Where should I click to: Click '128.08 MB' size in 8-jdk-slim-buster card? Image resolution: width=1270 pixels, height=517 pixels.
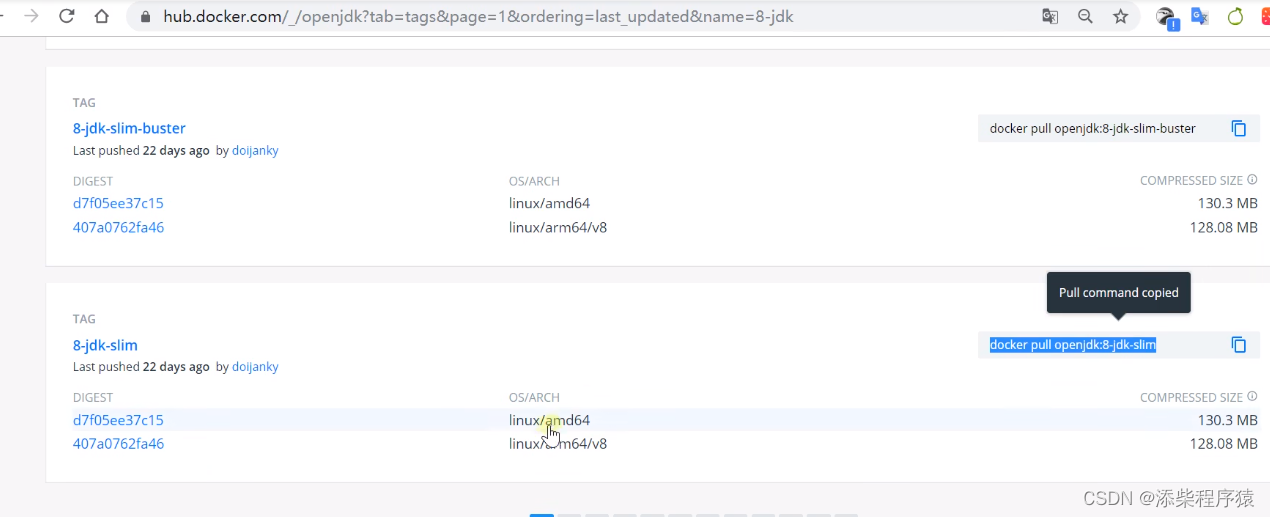[1223, 227]
